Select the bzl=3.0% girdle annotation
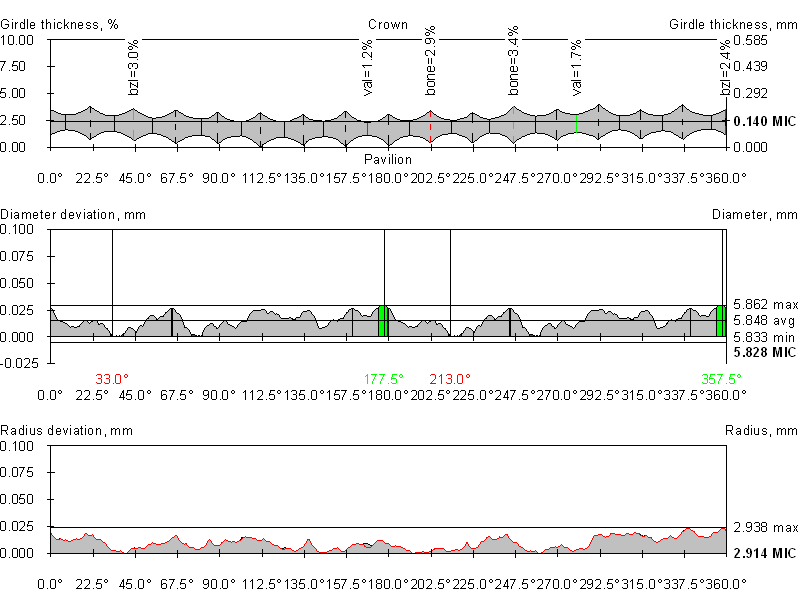Image resolution: width=800 pixels, height=609 pixels. pos(135,69)
